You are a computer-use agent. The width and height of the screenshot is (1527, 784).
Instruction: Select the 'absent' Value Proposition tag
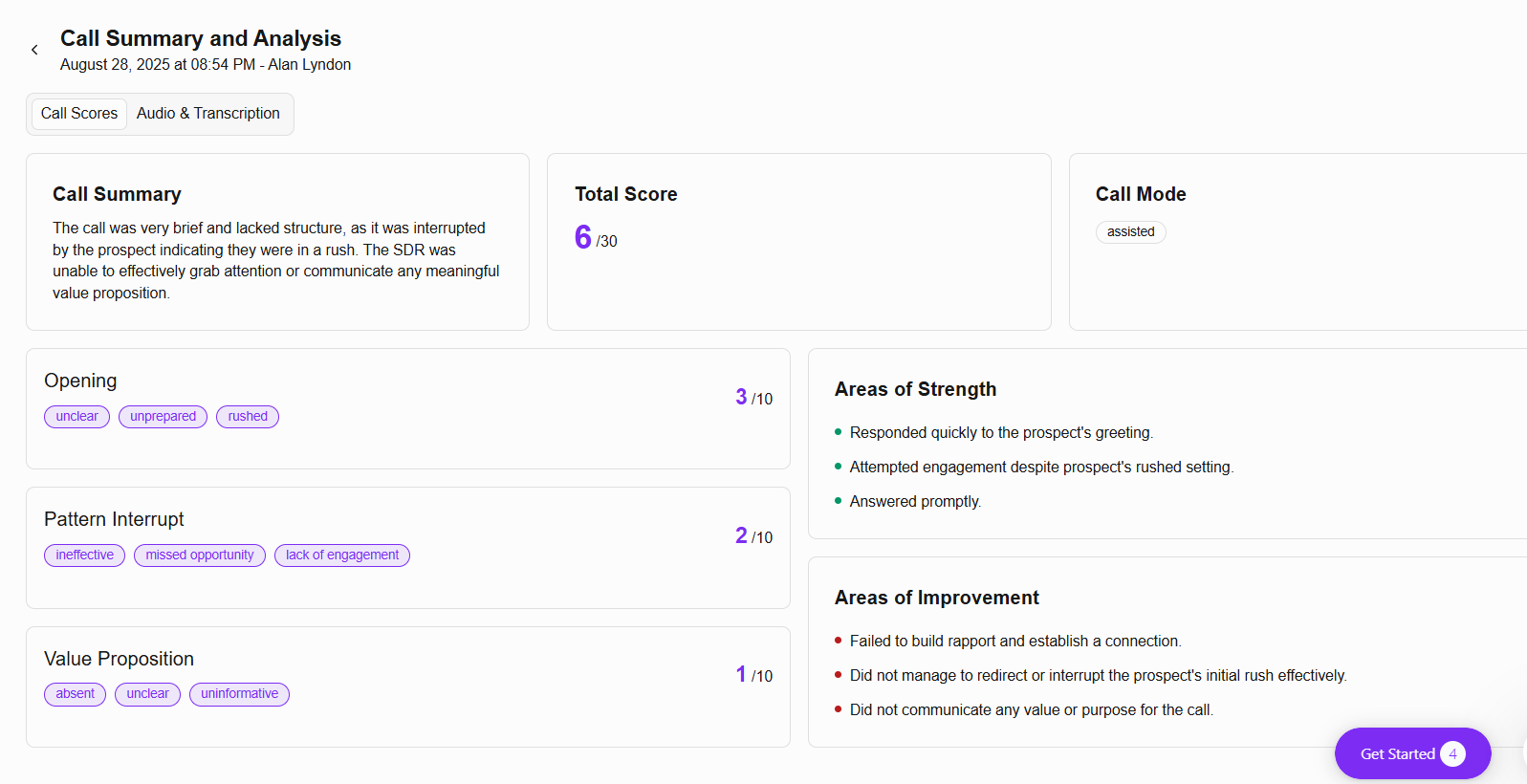[75, 694]
